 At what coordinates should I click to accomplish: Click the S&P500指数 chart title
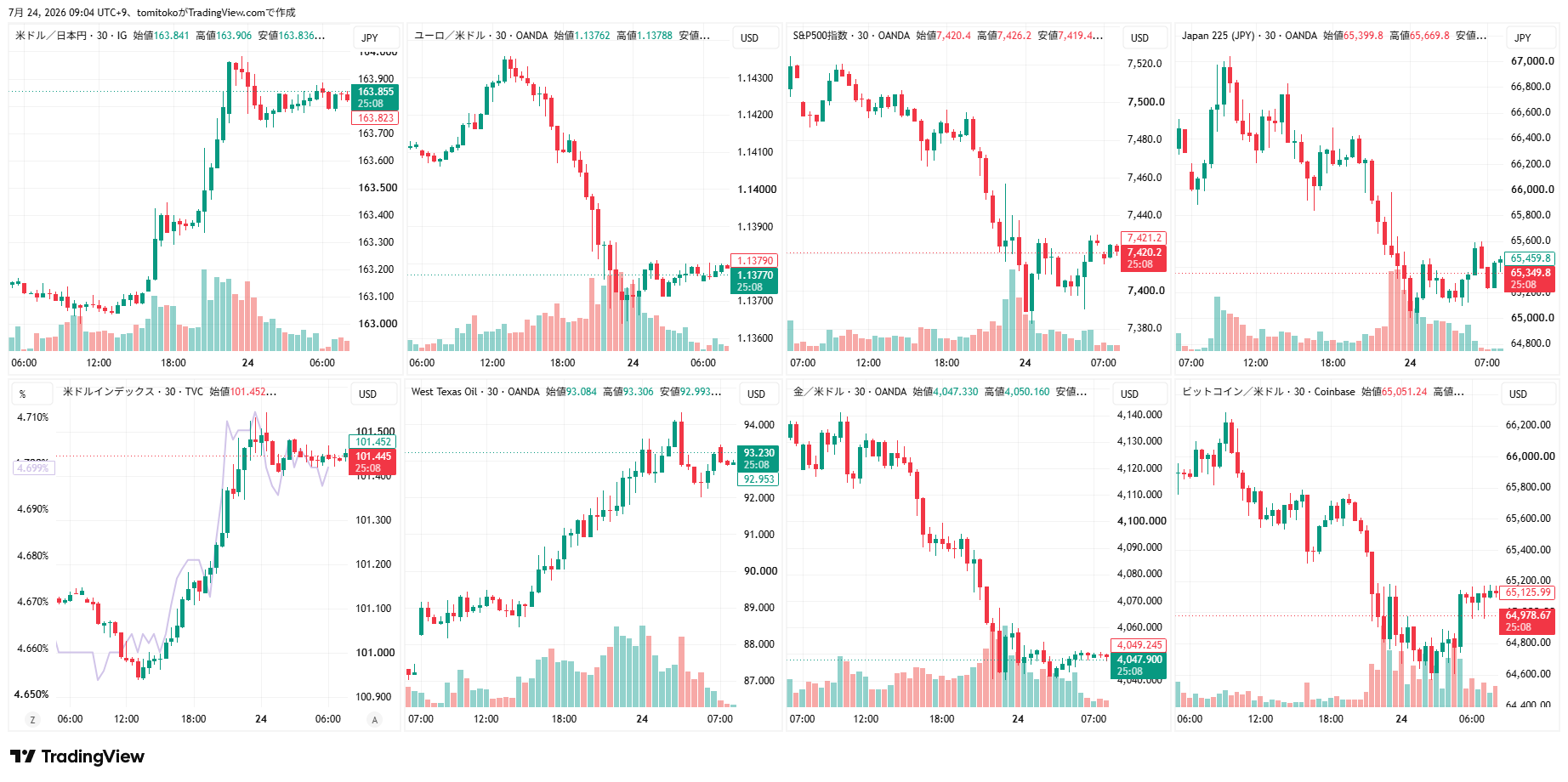(821, 36)
